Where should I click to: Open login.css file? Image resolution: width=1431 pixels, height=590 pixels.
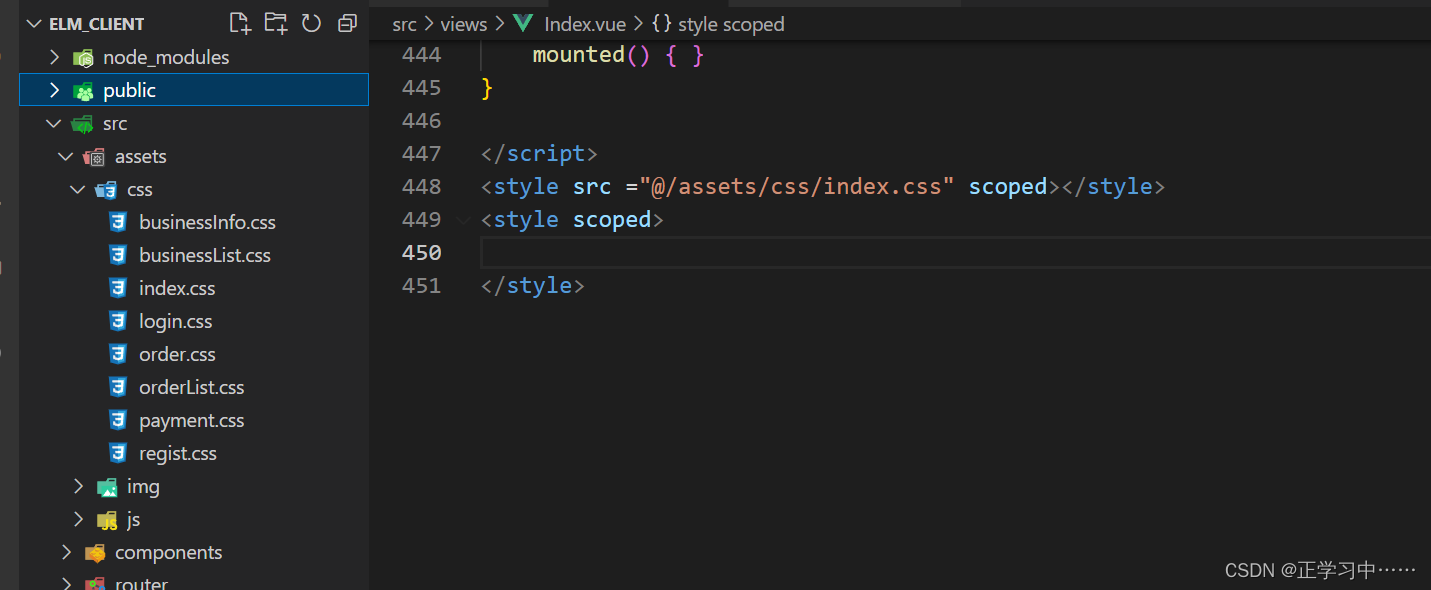(x=176, y=321)
